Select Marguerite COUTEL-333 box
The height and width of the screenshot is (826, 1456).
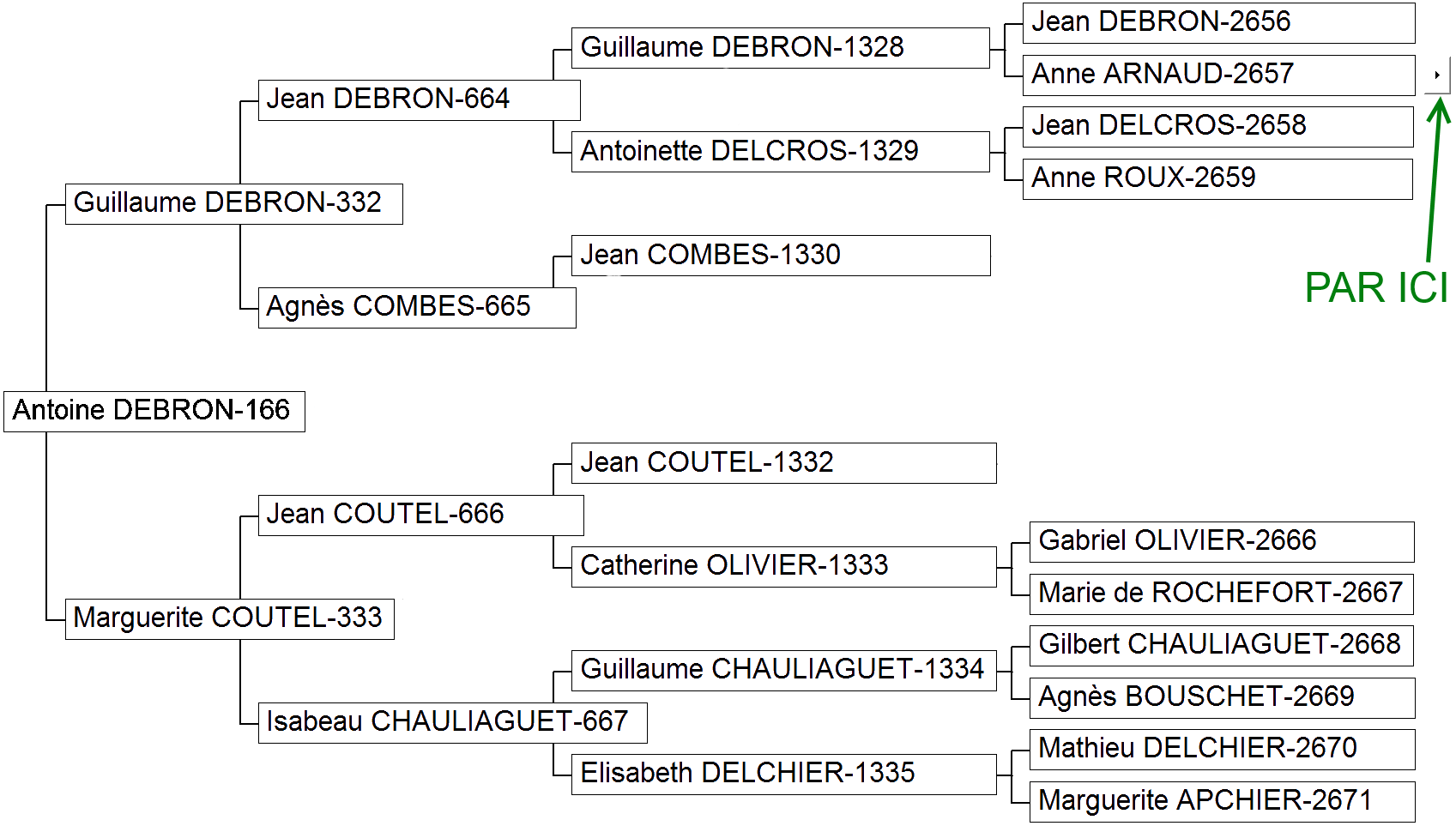230,619
